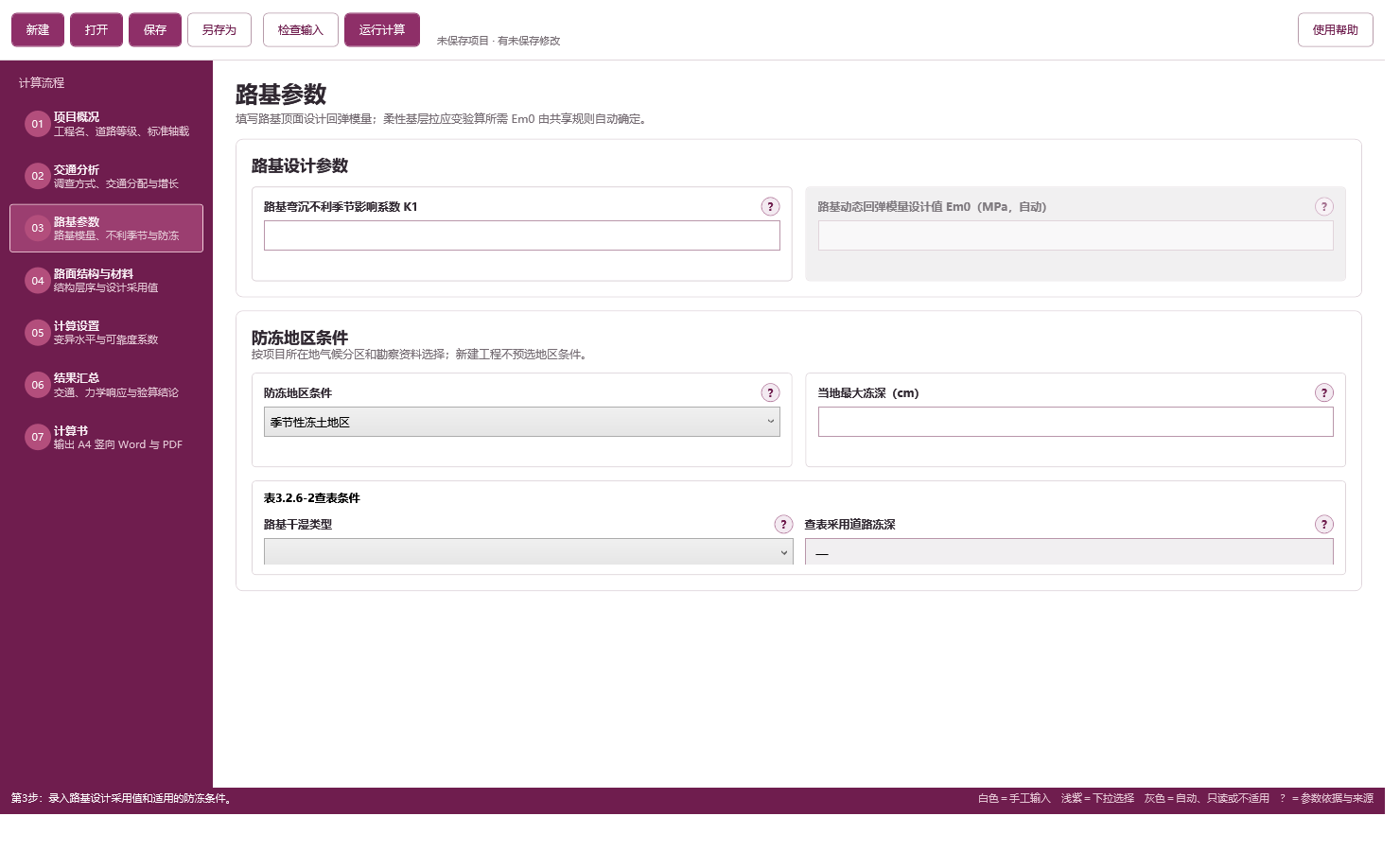Click the read-only Em0 value field
The image size is (1400, 851).
tap(1076, 235)
